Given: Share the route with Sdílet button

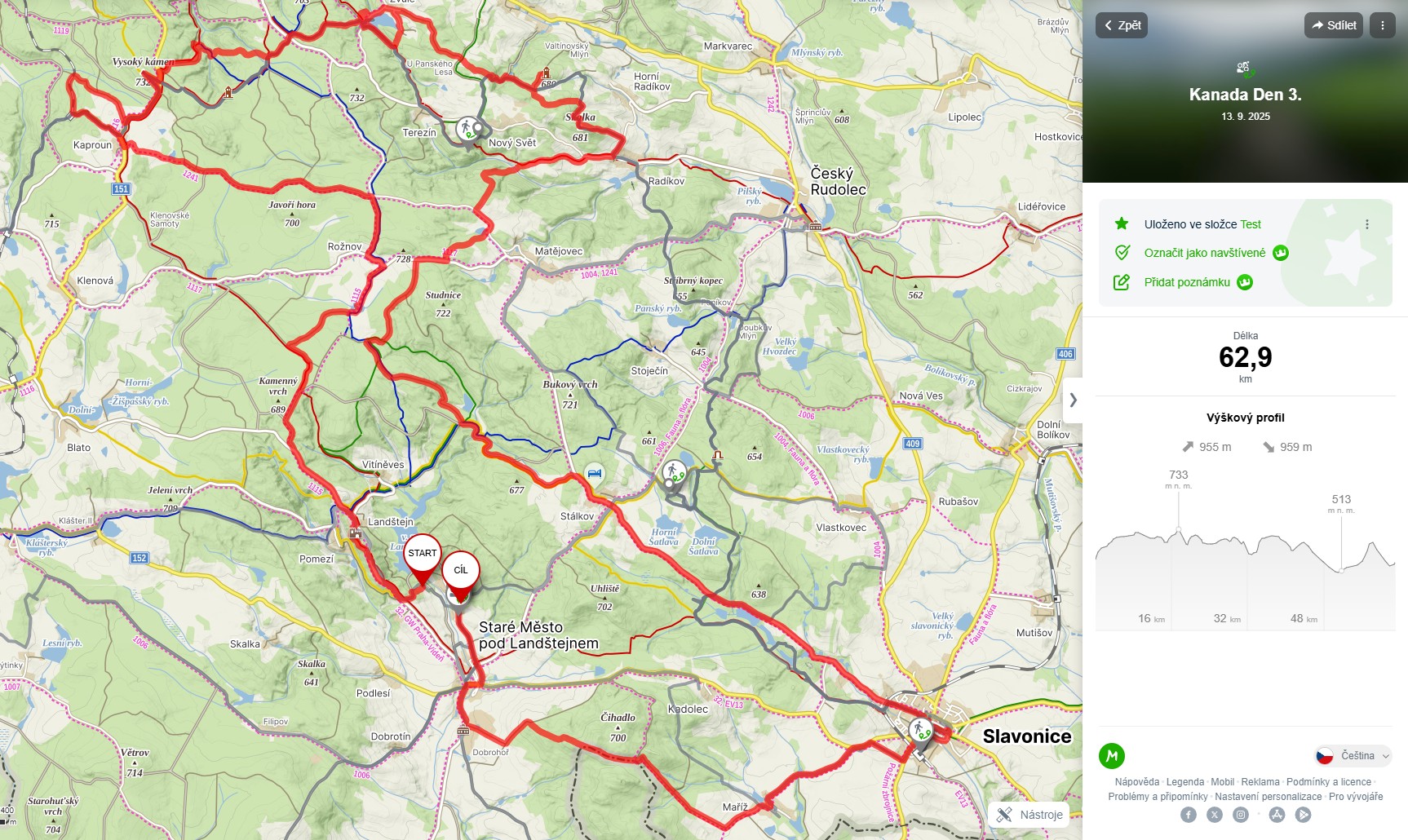Looking at the screenshot, I should click(1334, 25).
